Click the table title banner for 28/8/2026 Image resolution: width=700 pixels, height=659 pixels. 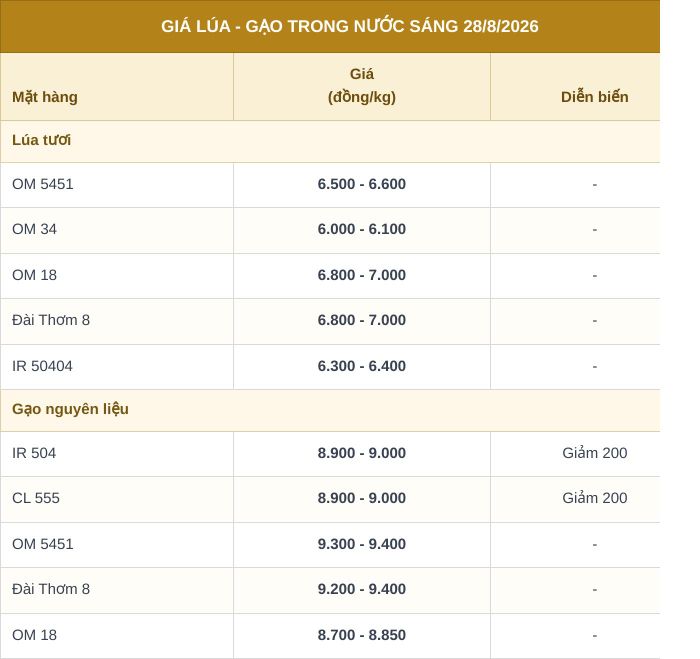[x=330, y=26]
